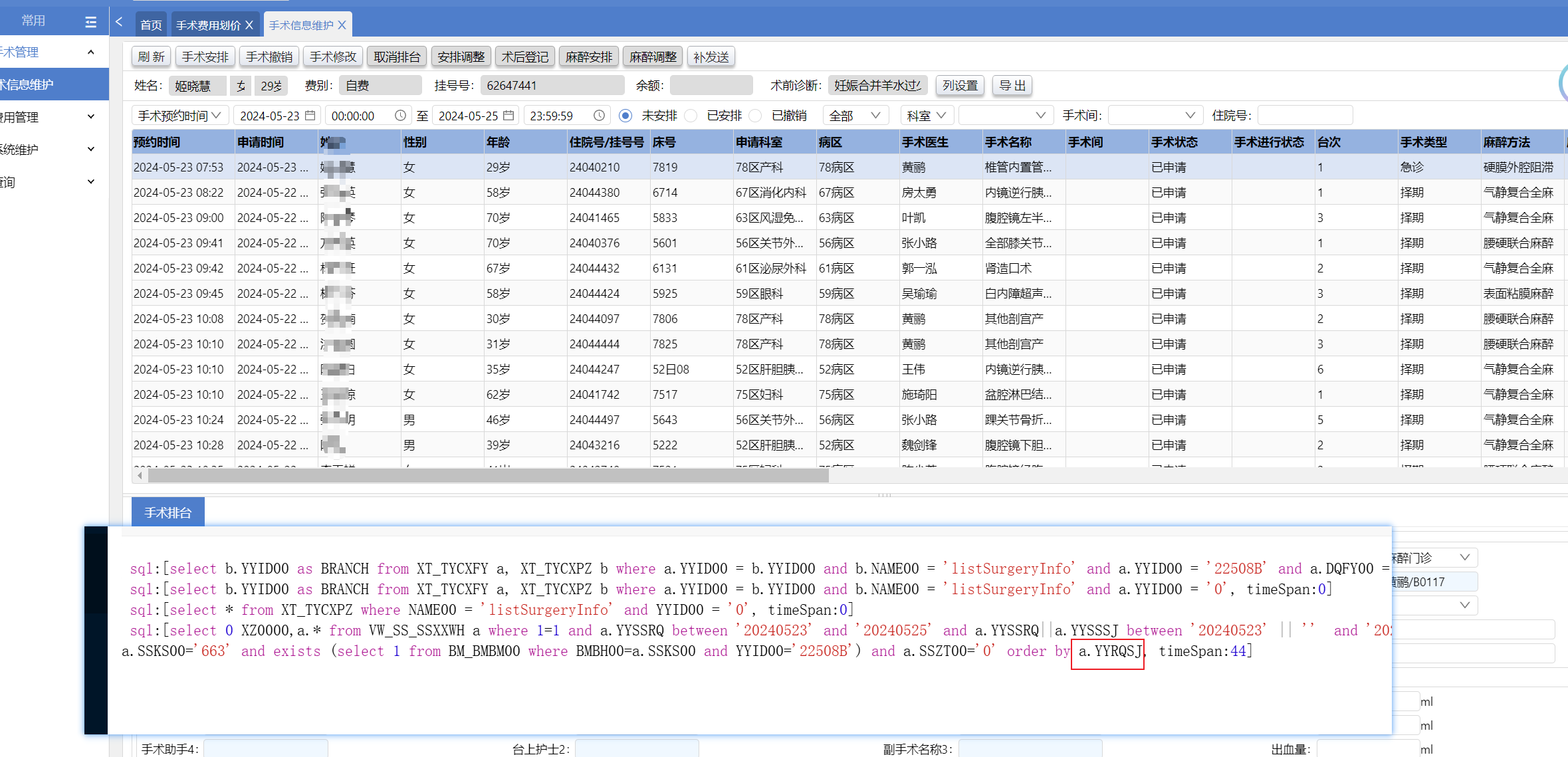Select the 已撤销 radio button
Image resolution: width=1568 pixels, height=757 pixels.
(756, 116)
